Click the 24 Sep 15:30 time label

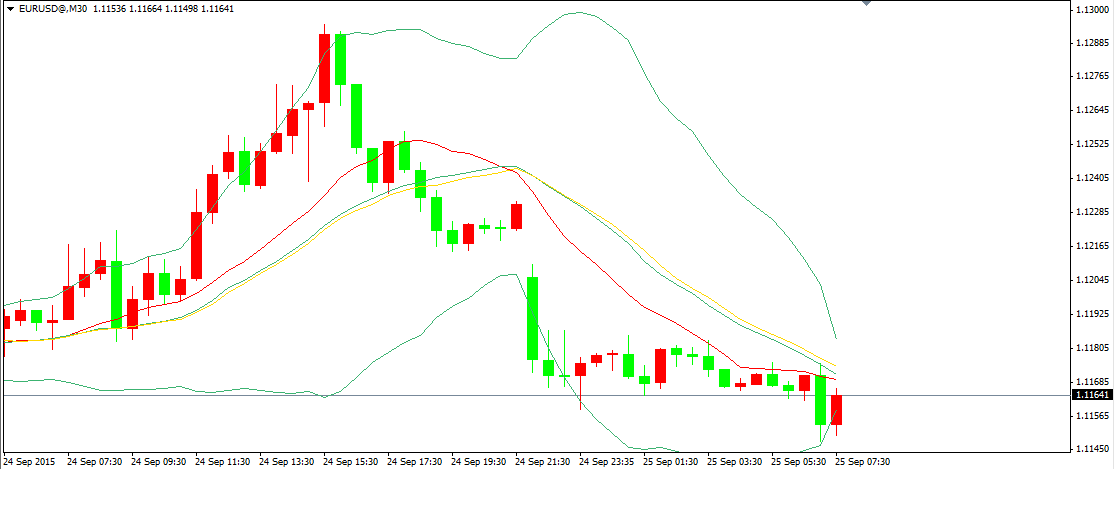349,462
